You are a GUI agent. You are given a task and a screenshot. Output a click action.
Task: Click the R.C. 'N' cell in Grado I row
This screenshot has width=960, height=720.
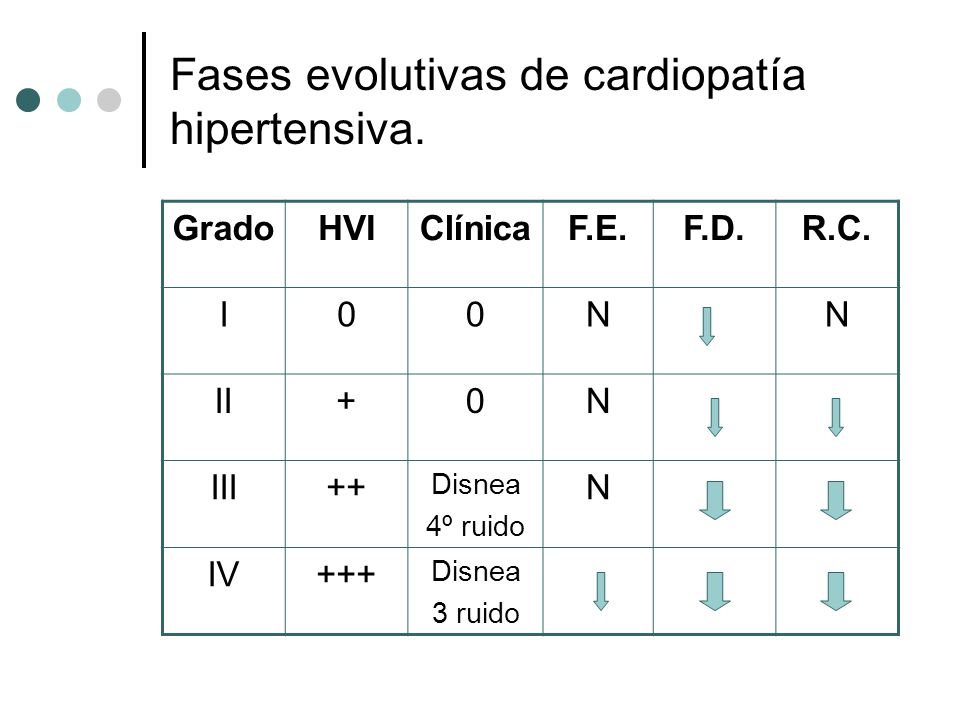(837, 331)
